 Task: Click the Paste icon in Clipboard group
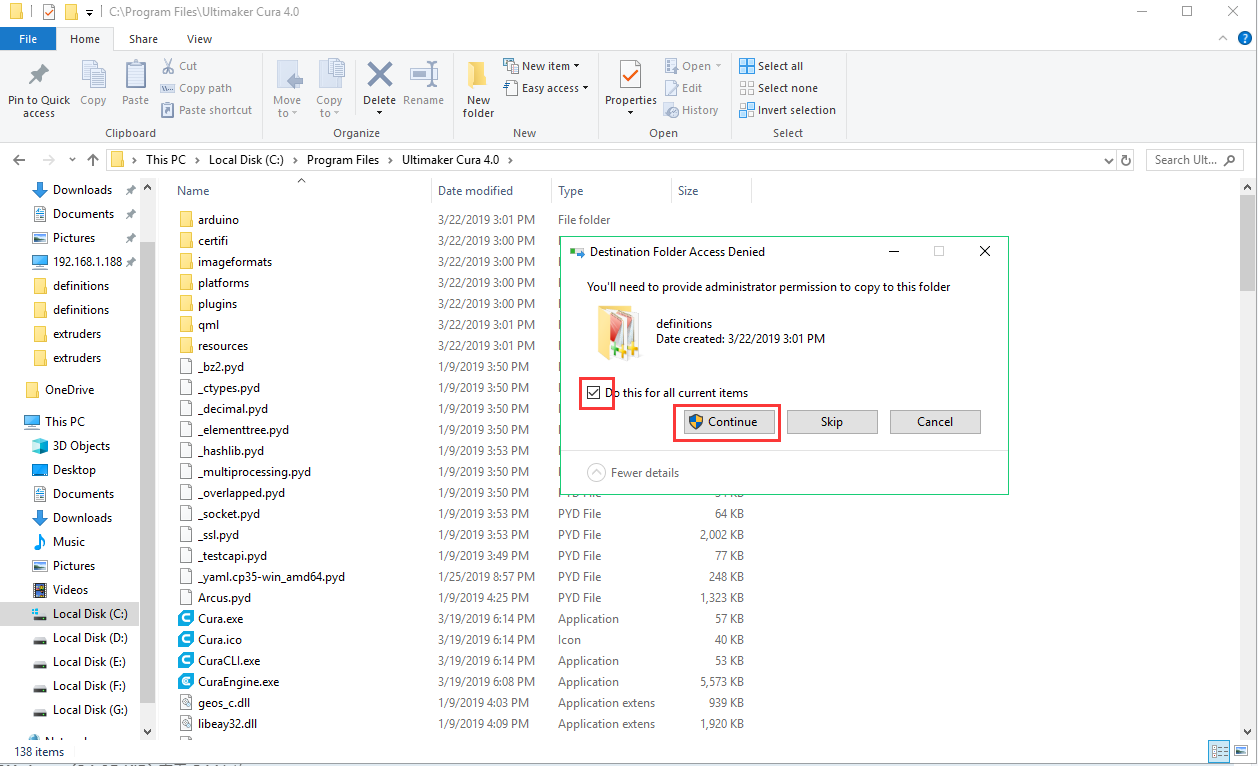135,77
